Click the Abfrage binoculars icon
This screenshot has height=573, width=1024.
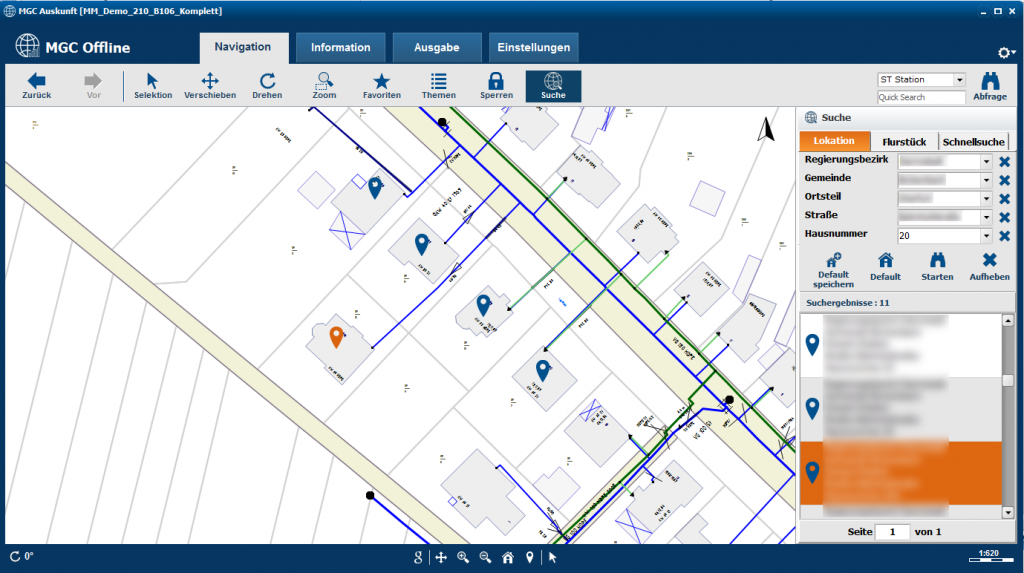pos(989,86)
